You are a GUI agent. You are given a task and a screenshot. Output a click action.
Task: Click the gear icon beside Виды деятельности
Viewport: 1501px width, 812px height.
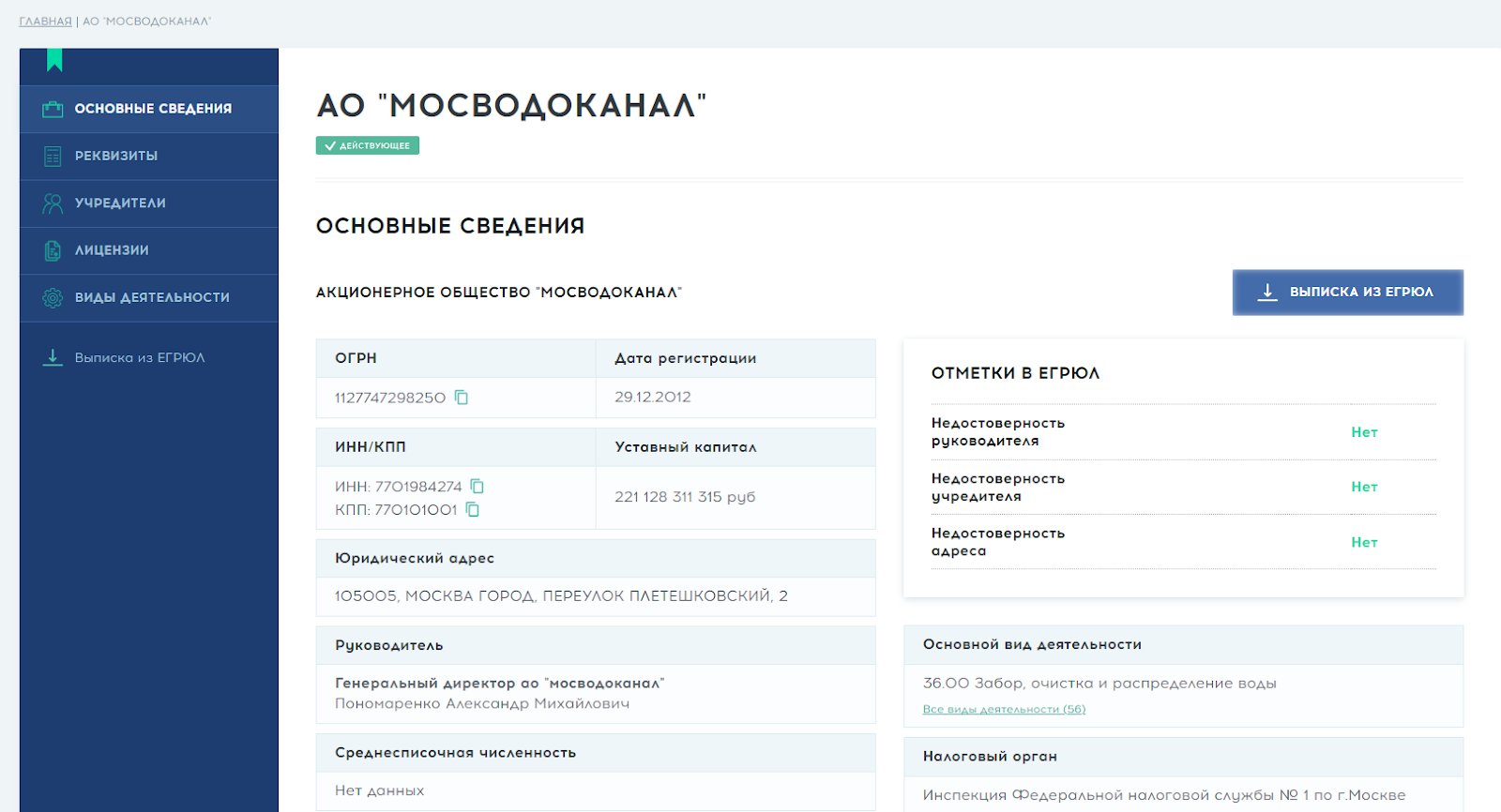pos(53,298)
